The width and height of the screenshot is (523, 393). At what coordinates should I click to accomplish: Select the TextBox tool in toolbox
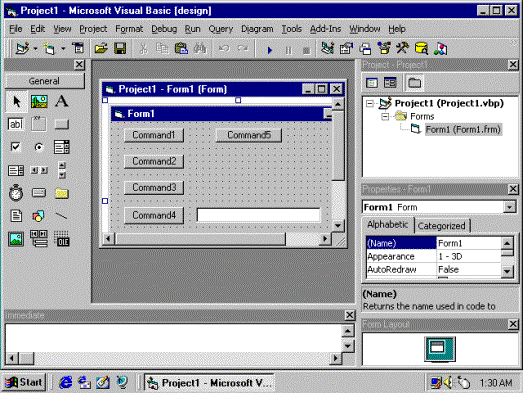[x=16, y=124]
